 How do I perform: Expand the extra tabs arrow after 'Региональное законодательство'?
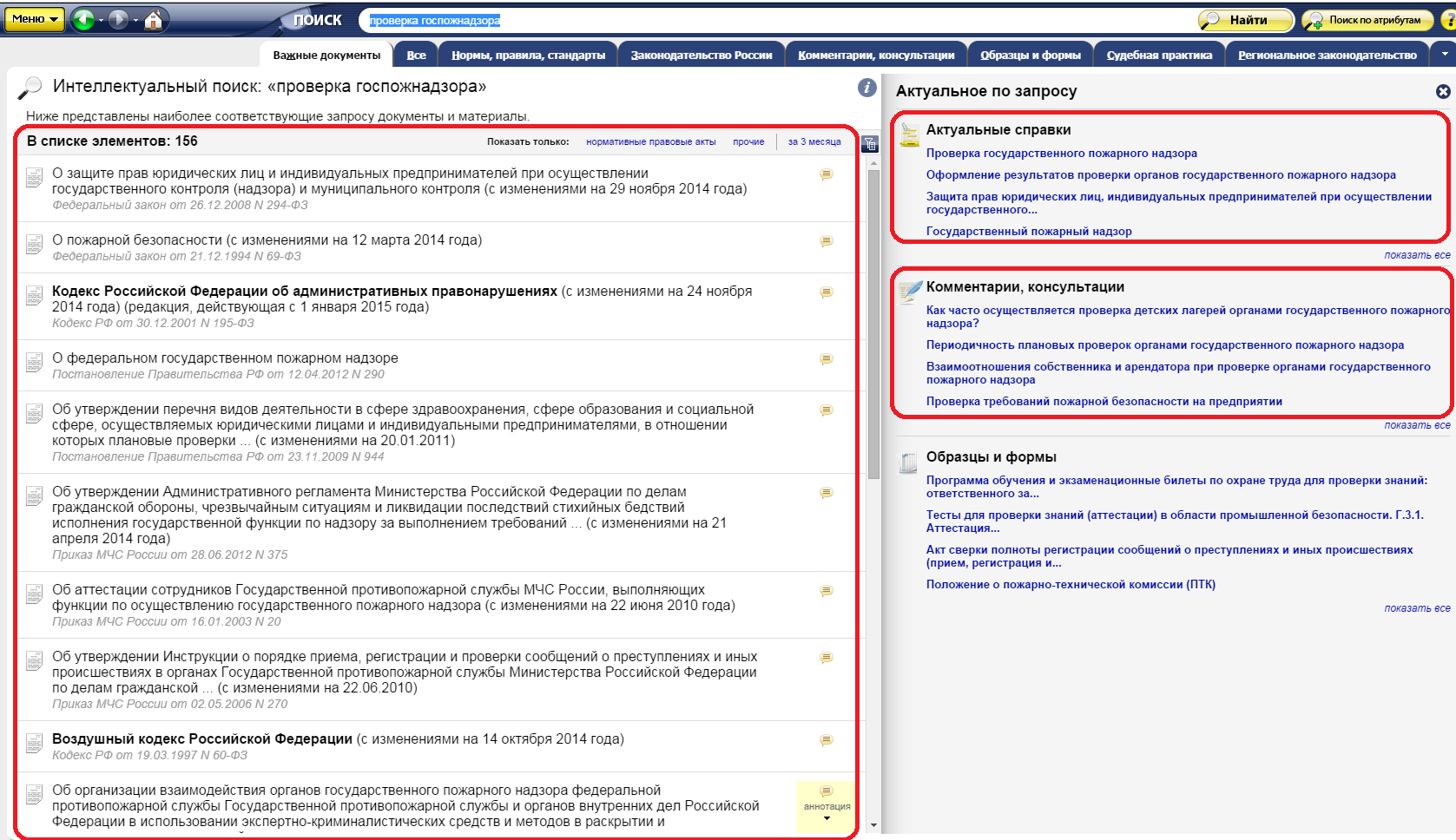click(1445, 54)
